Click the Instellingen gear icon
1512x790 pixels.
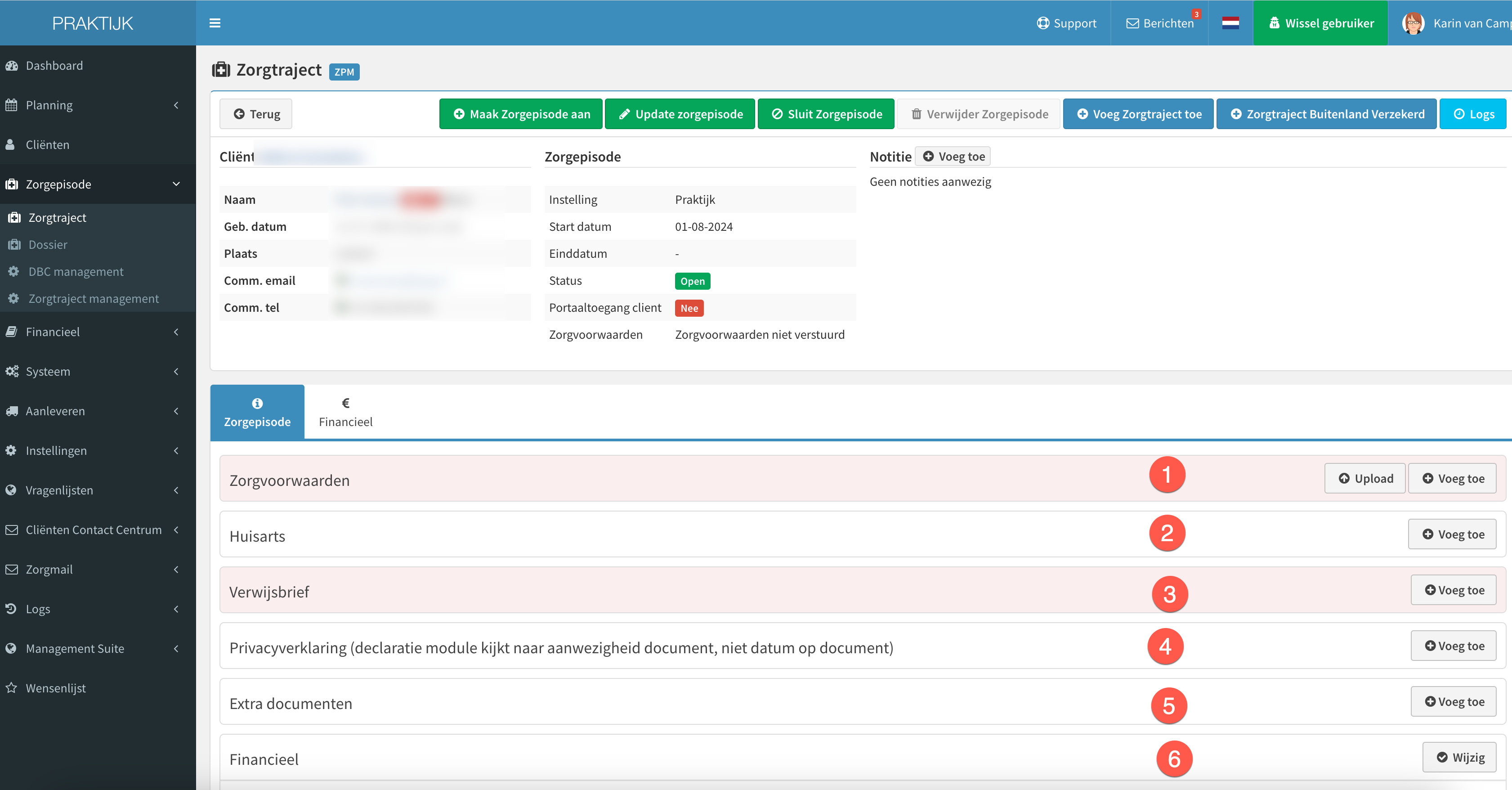pos(11,450)
